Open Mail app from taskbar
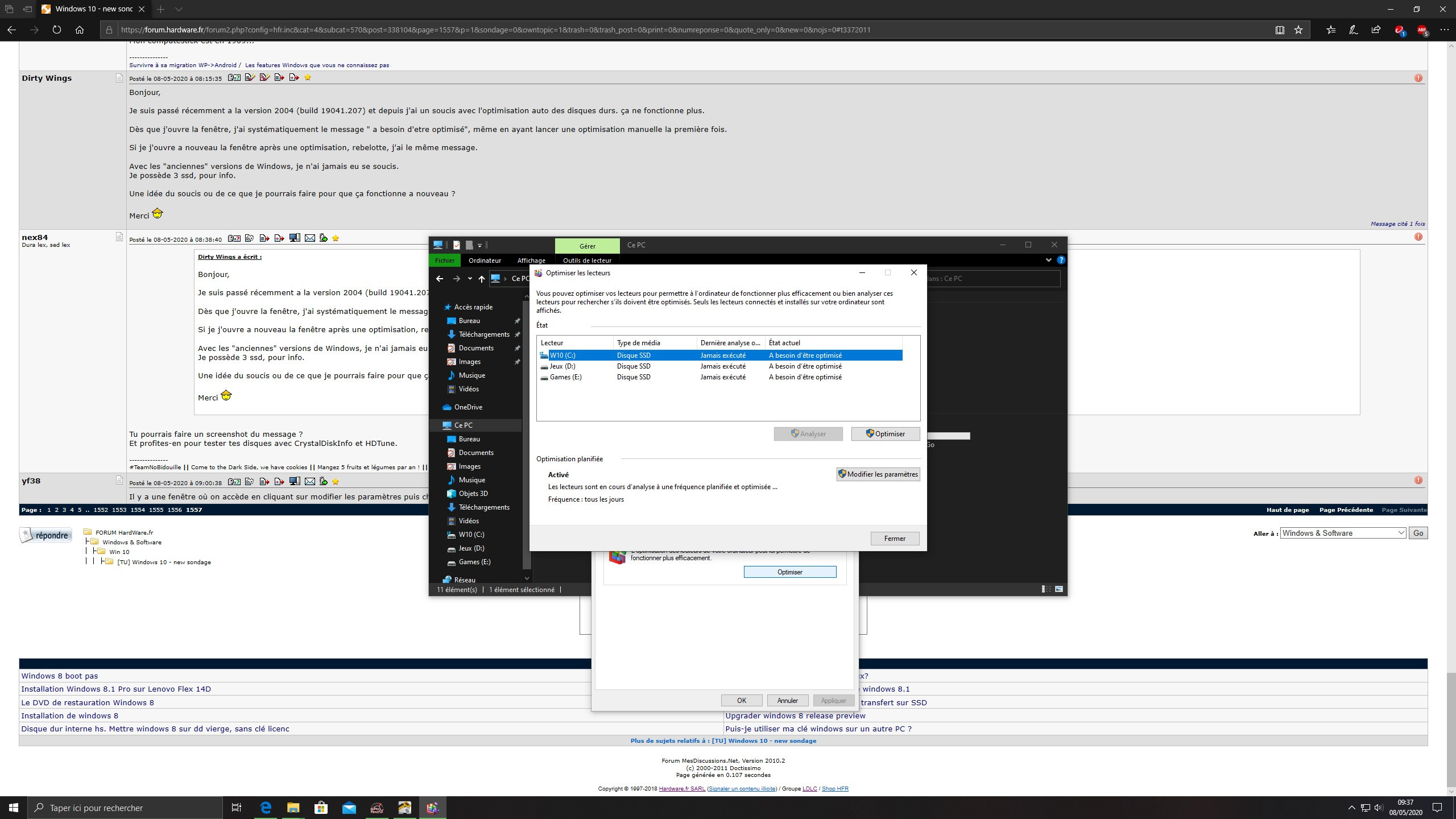This screenshot has width=1456, height=819. [349, 807]
